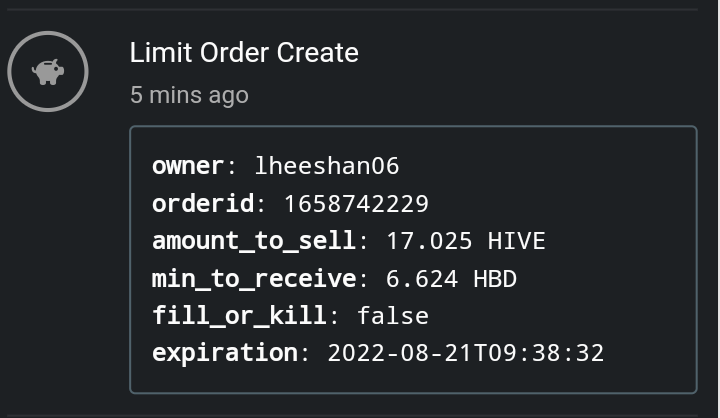The height and width of the screenshot is (418, 720).
Task: Click the amount_to_sell value 17.025 HIVE
Action: click(x=466, y=241)
